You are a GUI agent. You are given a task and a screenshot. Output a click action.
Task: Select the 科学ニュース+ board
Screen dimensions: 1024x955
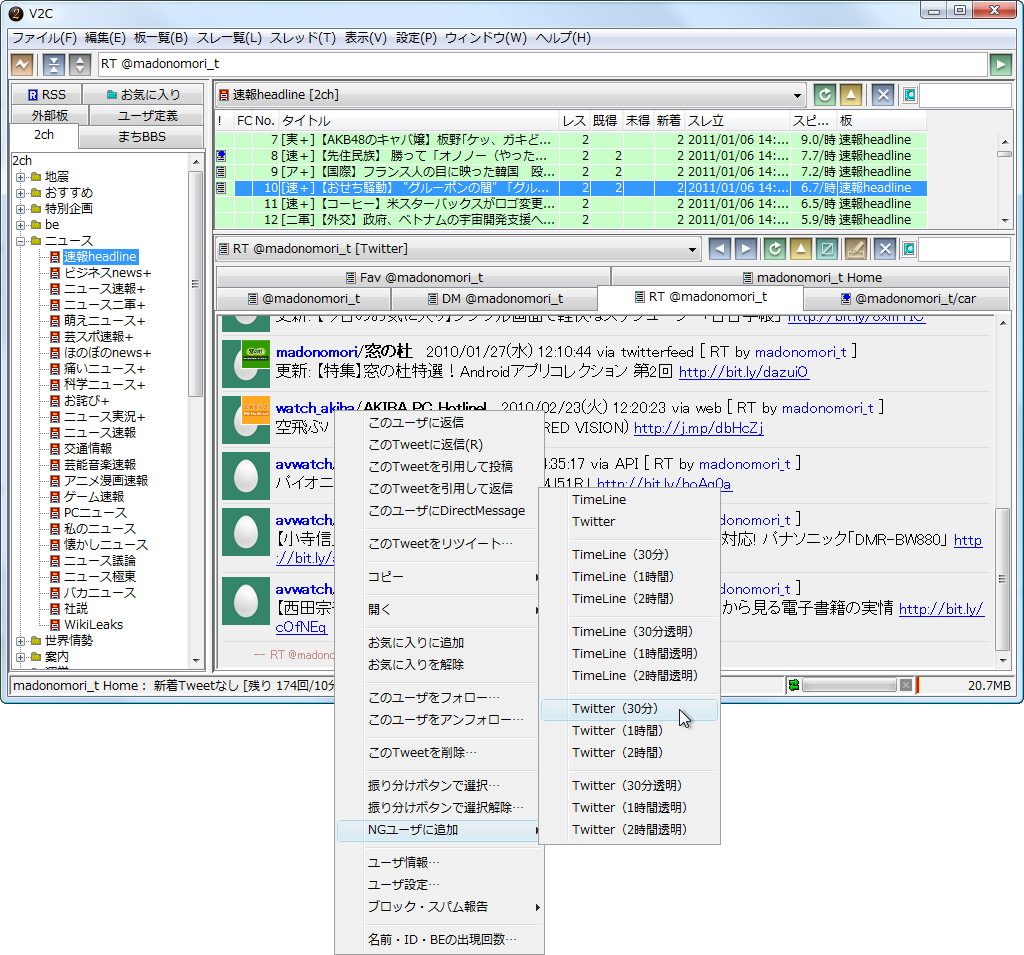click(x=104, y=385)
